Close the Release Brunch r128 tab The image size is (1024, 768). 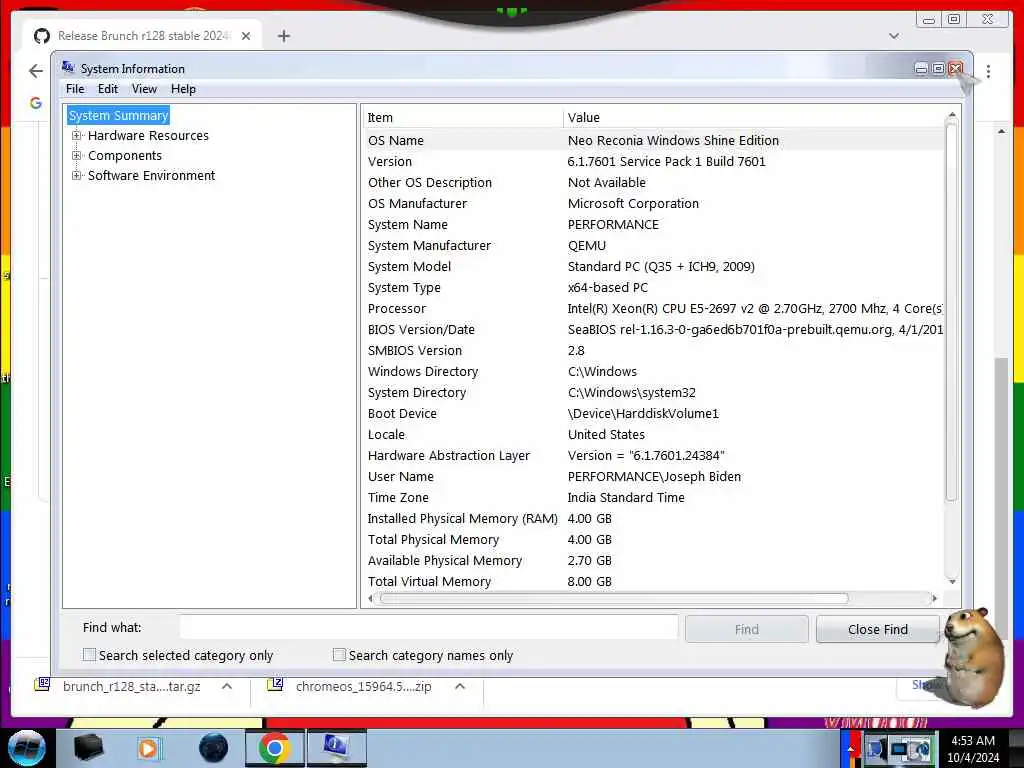pos(246,36)
